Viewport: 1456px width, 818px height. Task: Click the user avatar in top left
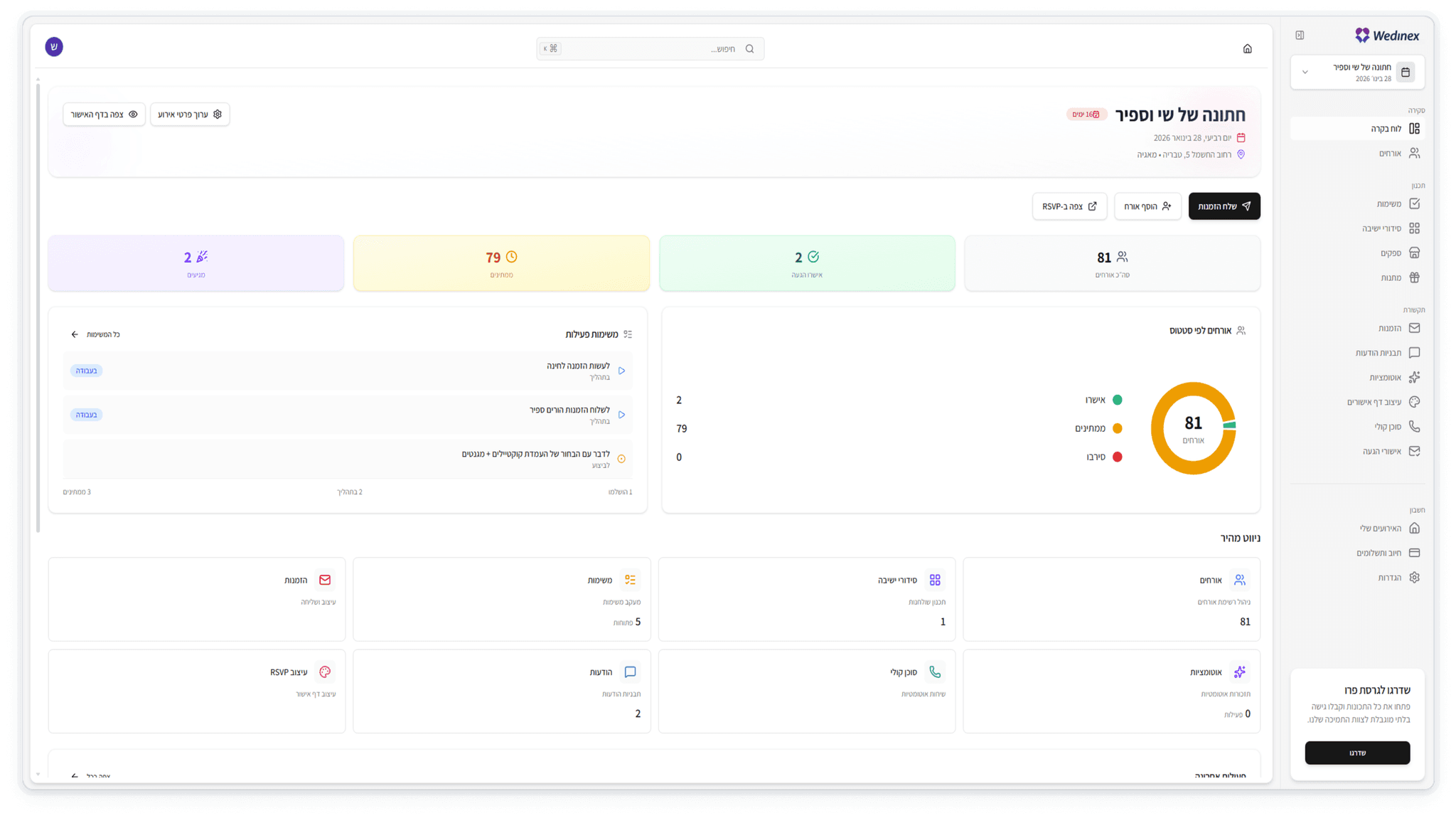click(x=54, y=47)
